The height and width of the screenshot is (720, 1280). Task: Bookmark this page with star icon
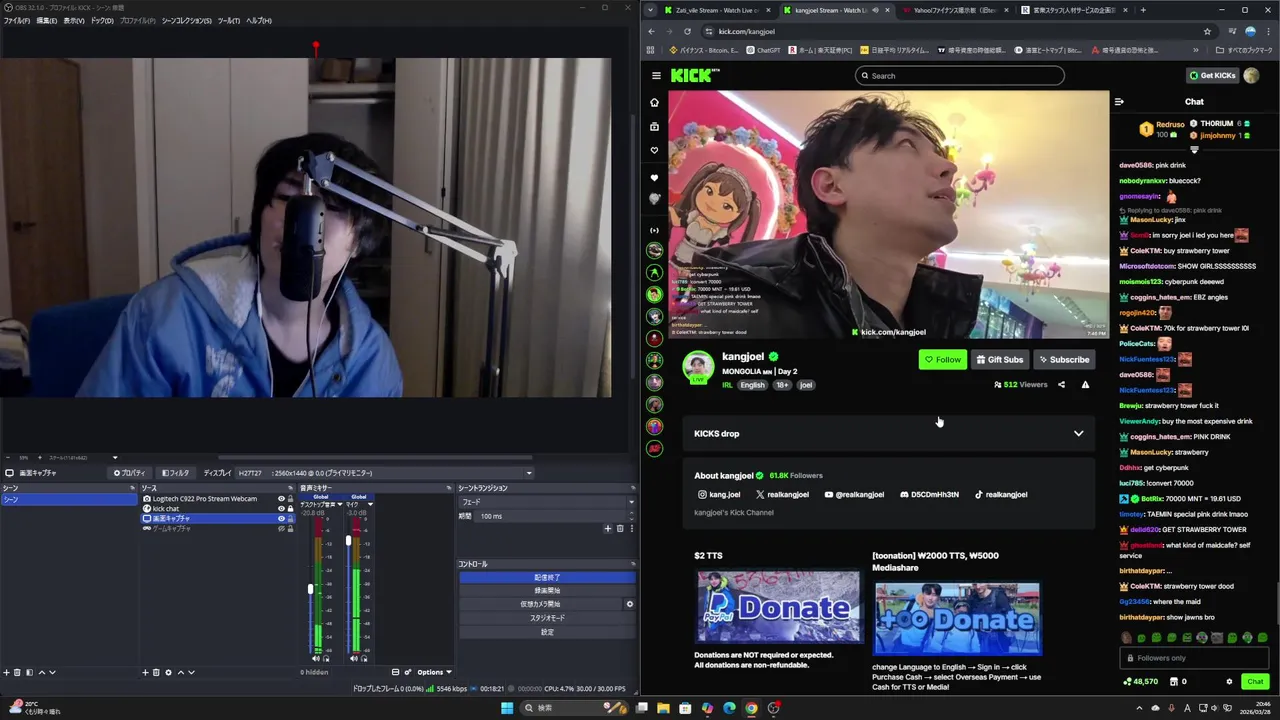pos(1207,31)
